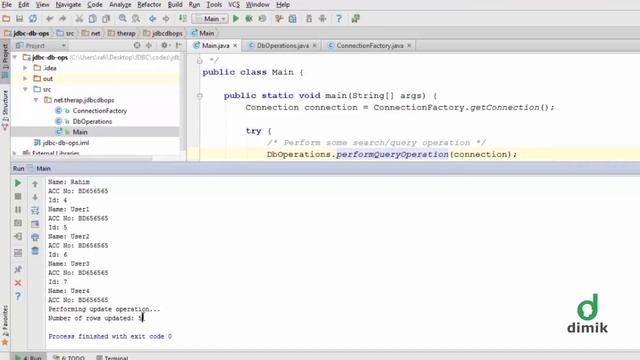The height and width of the screenshot is (360, 640).
Task: Open the Terminal tool window button
Action: click(113, 358)
